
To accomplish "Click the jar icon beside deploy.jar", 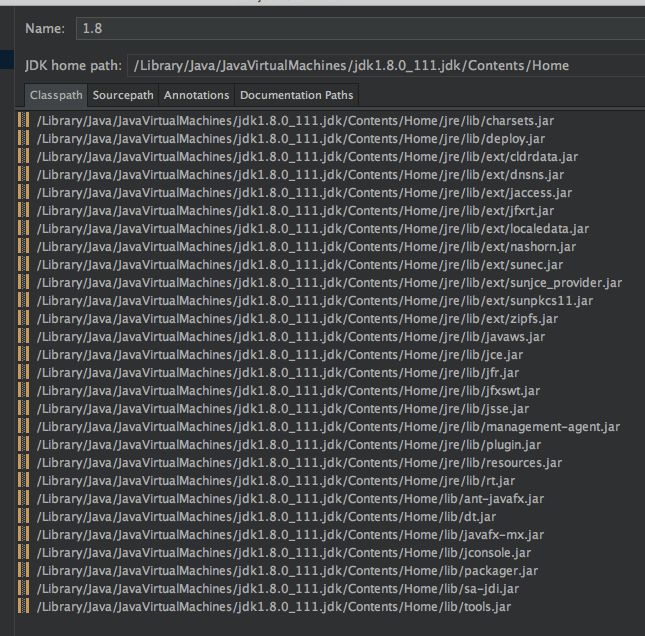I will click(x=24, y=139).
